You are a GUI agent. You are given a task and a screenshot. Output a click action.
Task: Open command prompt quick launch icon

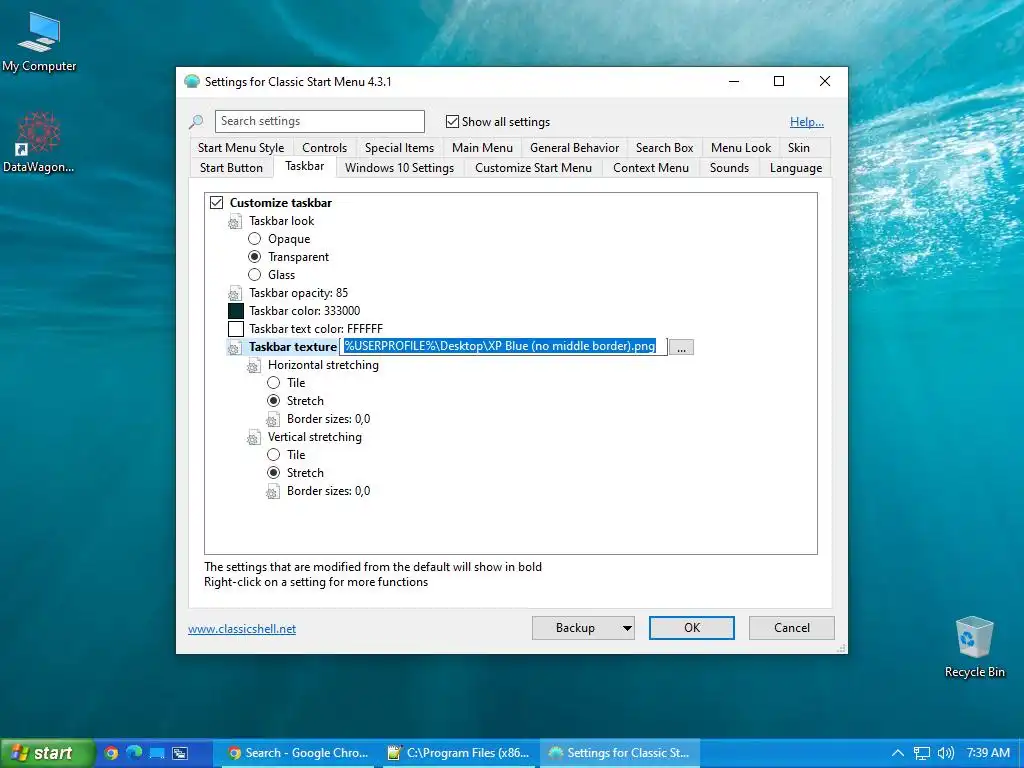pyautogui.click(x=180, y=753)
